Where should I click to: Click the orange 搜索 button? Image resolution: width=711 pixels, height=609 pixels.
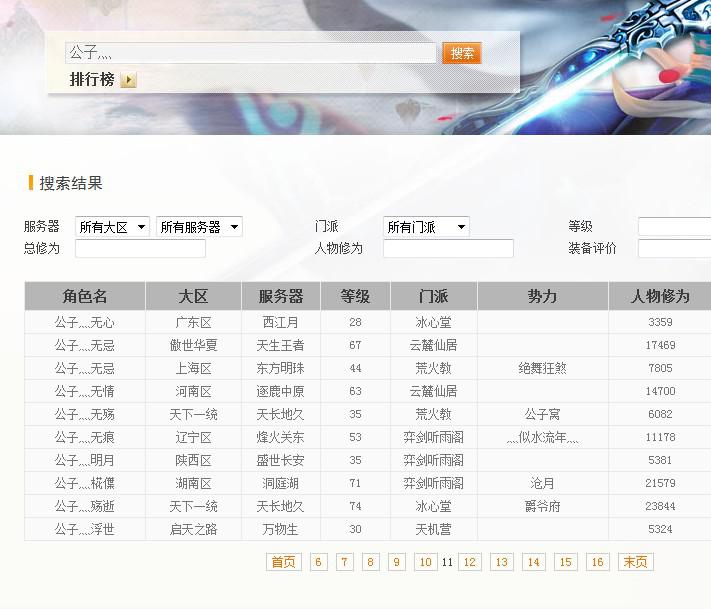pyautogui.click(x=462, y=53)
